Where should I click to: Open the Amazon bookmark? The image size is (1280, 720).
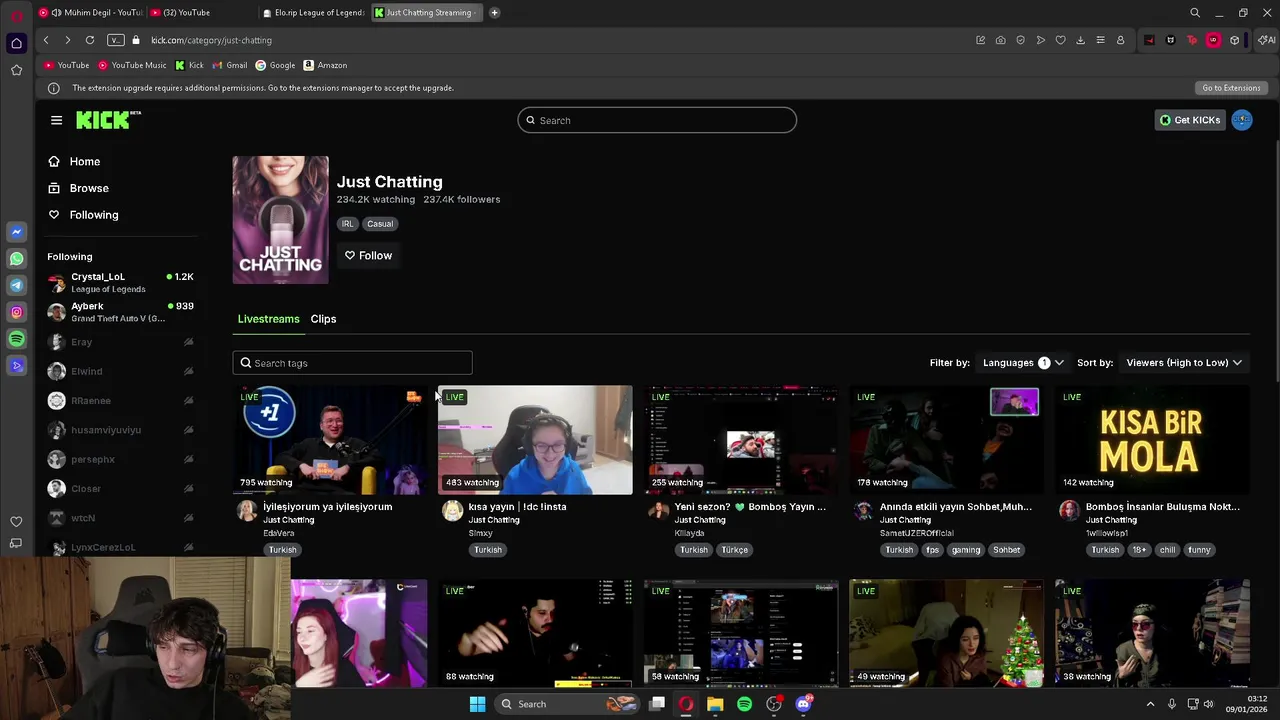[325, 65]
